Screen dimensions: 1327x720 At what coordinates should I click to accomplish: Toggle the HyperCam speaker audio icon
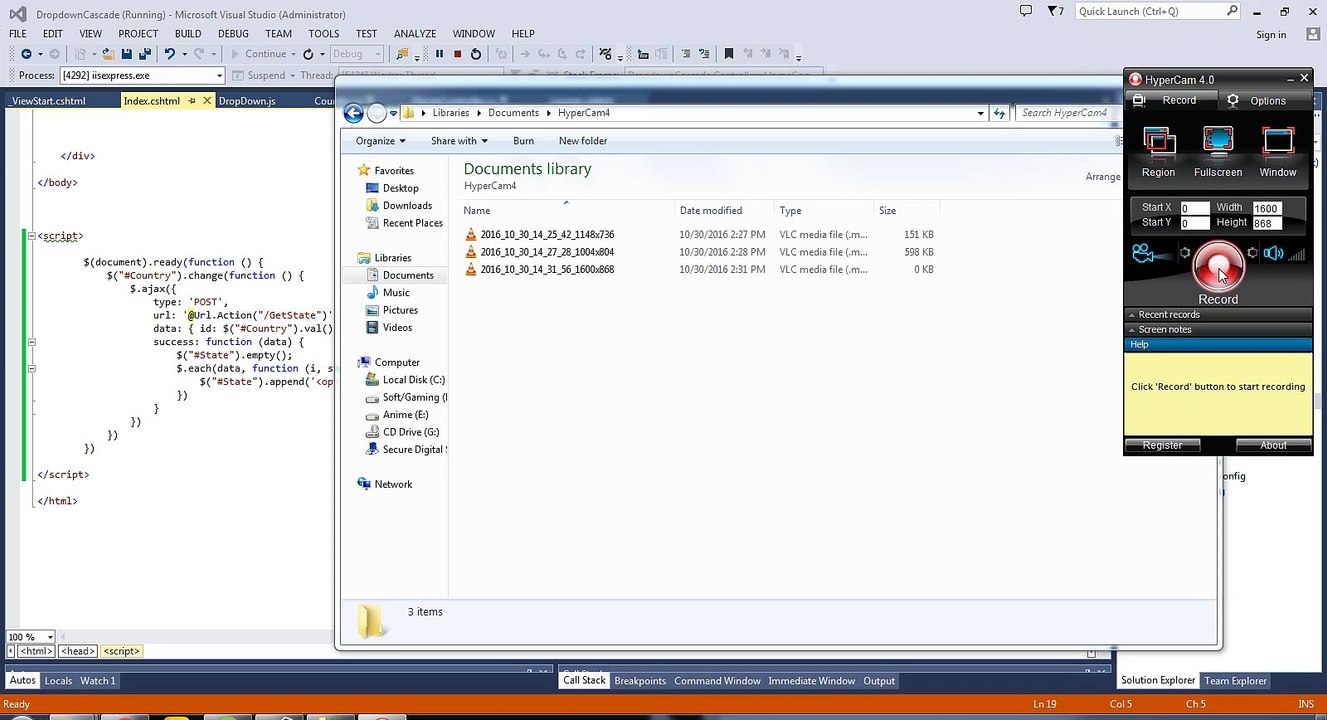click(1272, 254)
